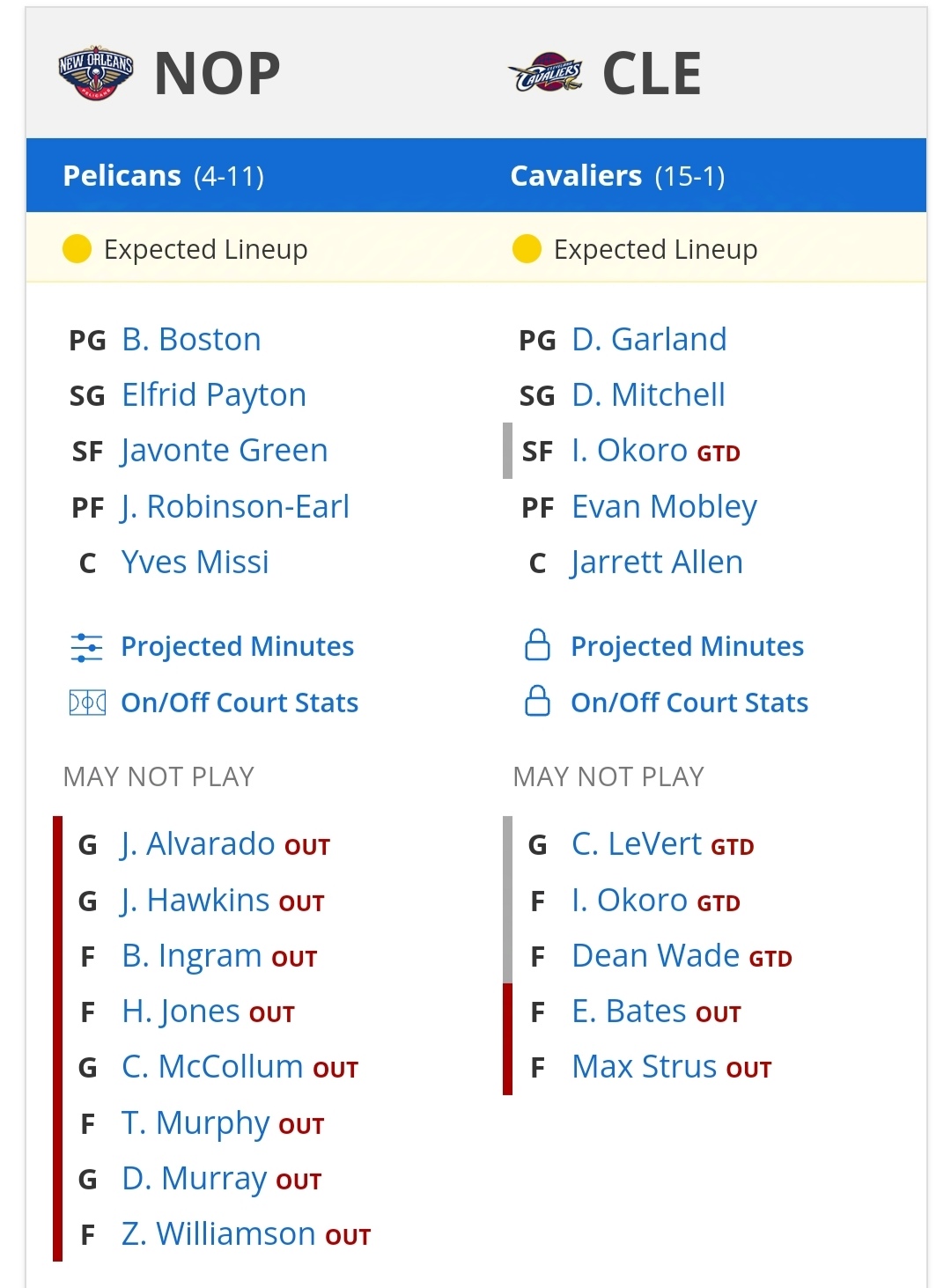951x1288 pixels.
Task: View Cavaliers On/Off Court Stats
Action: pyautogui.click(x=689, y=703)
